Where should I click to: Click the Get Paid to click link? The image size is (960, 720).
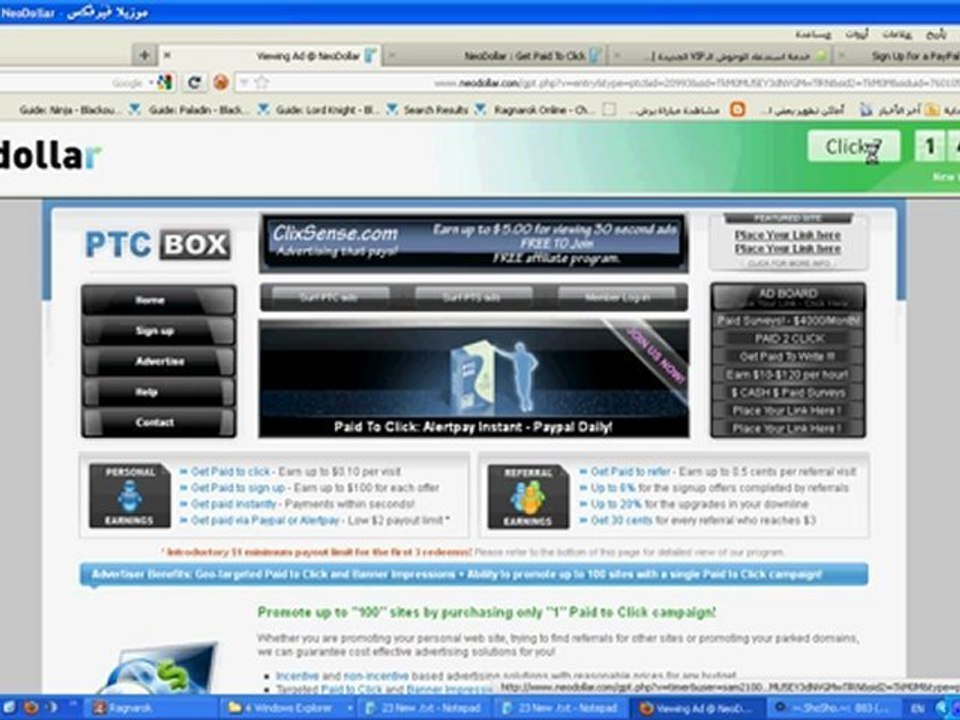pyautogui.click(x=230, y=471)
